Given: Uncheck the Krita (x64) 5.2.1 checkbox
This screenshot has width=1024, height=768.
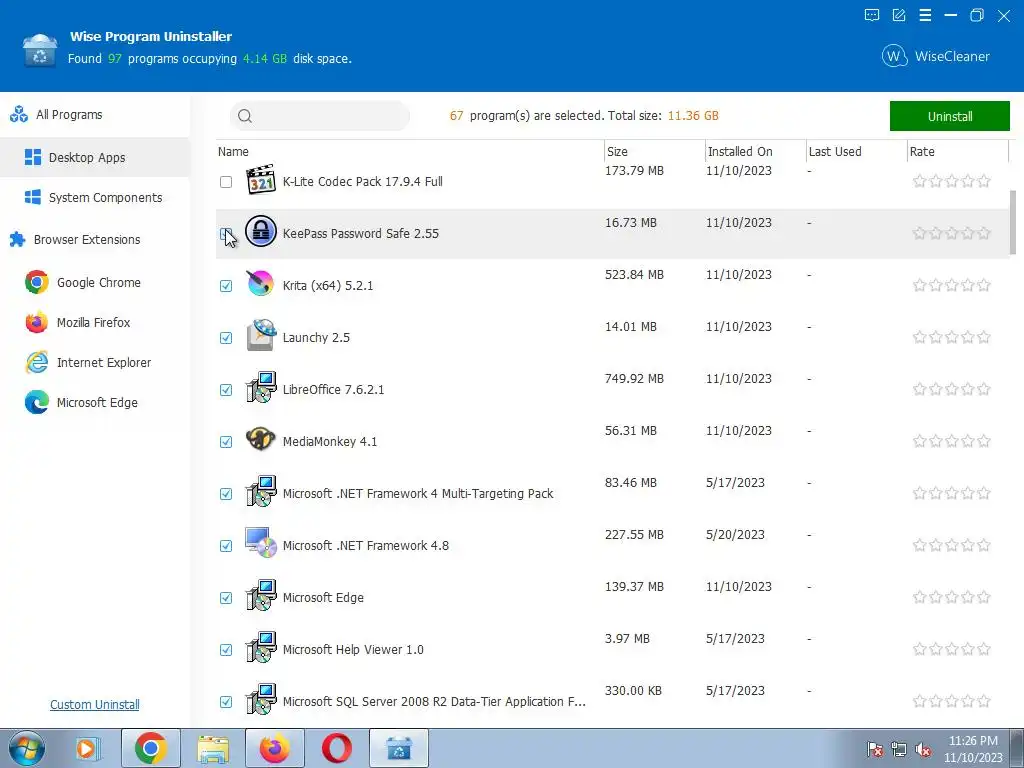Looking at the screenshot, I should pos(226,285).
